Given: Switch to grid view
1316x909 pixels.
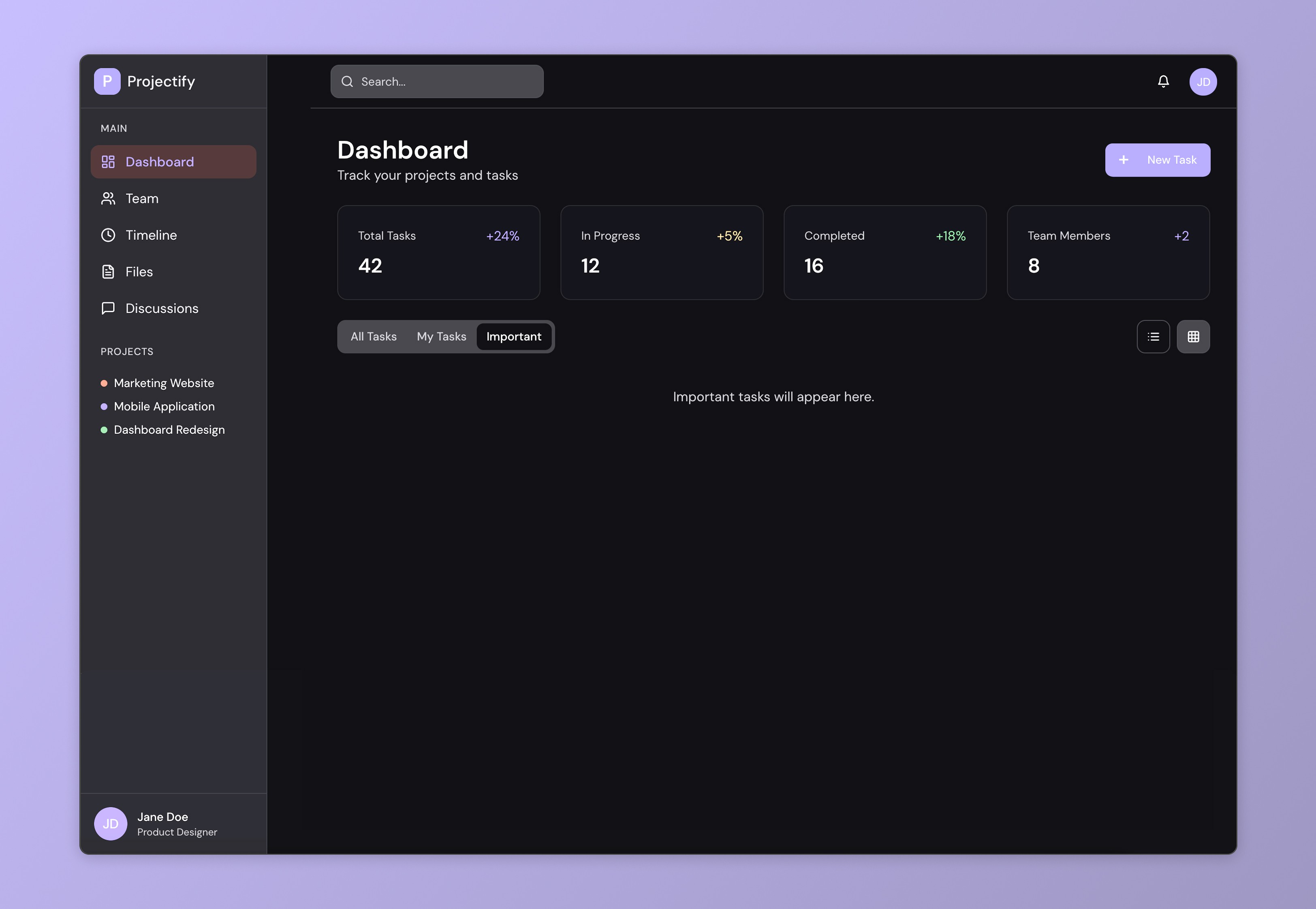Looking at the screenshot, I should pyautogui.click(x=1193, y=337).
